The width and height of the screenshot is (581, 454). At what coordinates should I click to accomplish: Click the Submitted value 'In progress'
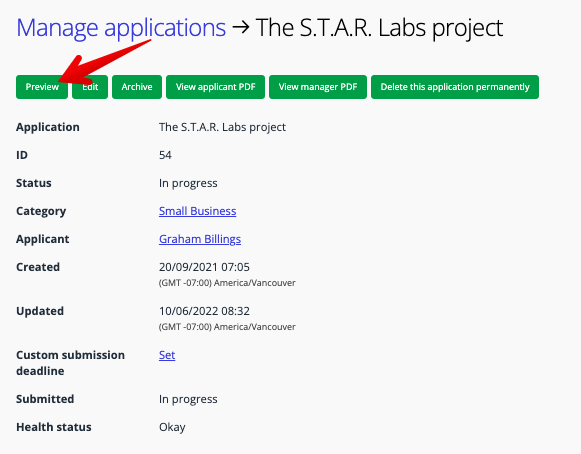pos(188,399)
